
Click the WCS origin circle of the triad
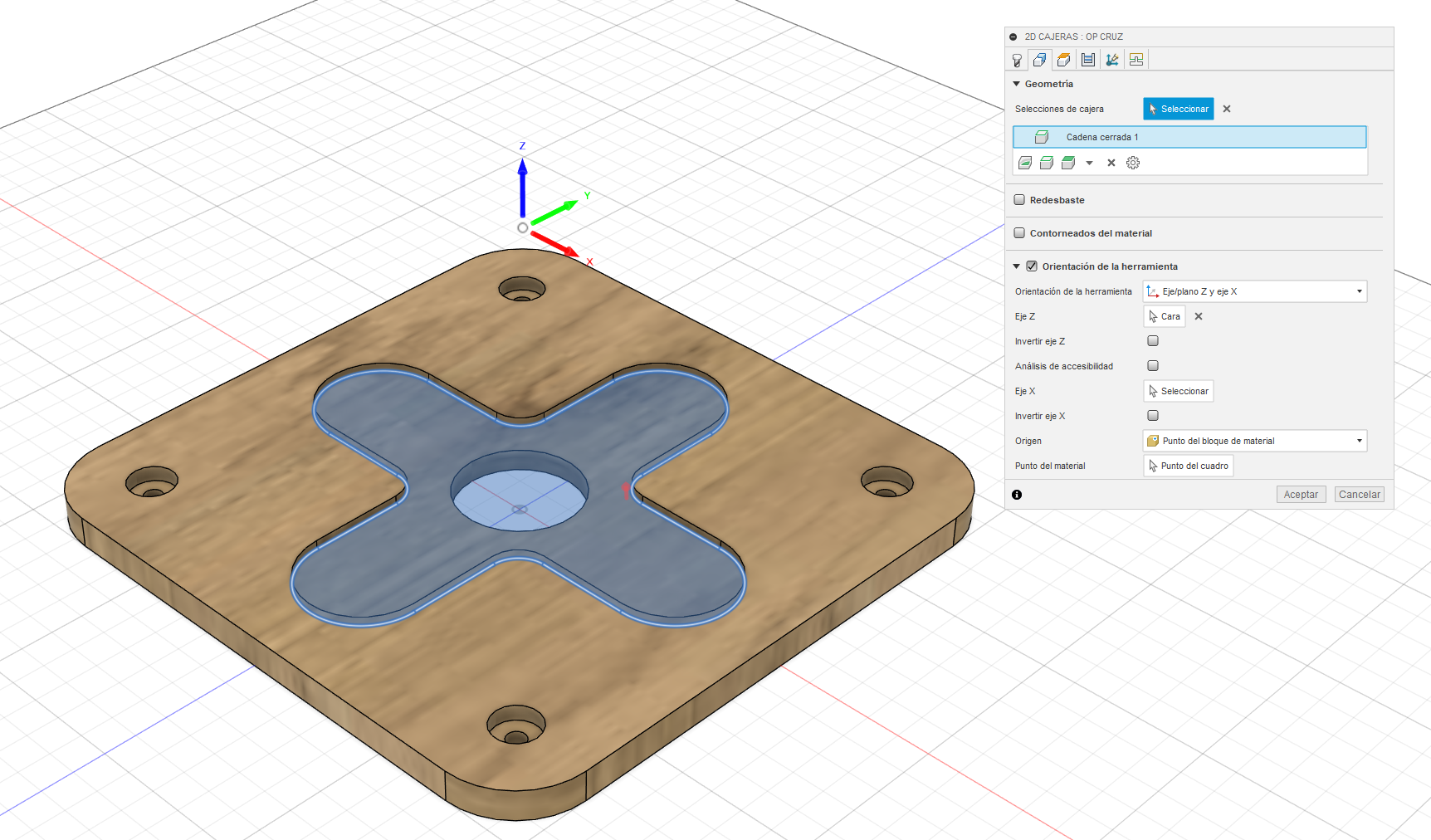522,227
